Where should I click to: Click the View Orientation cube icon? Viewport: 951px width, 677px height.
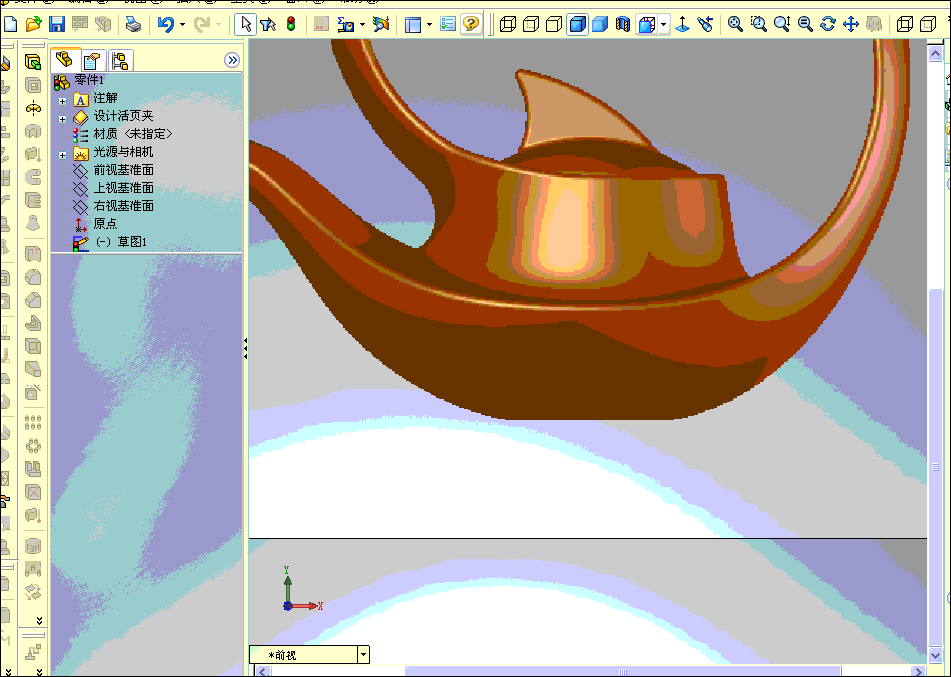(x=647, y=24)
